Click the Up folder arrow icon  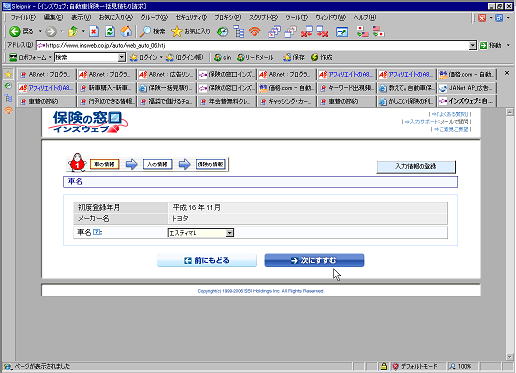[73, 31]
